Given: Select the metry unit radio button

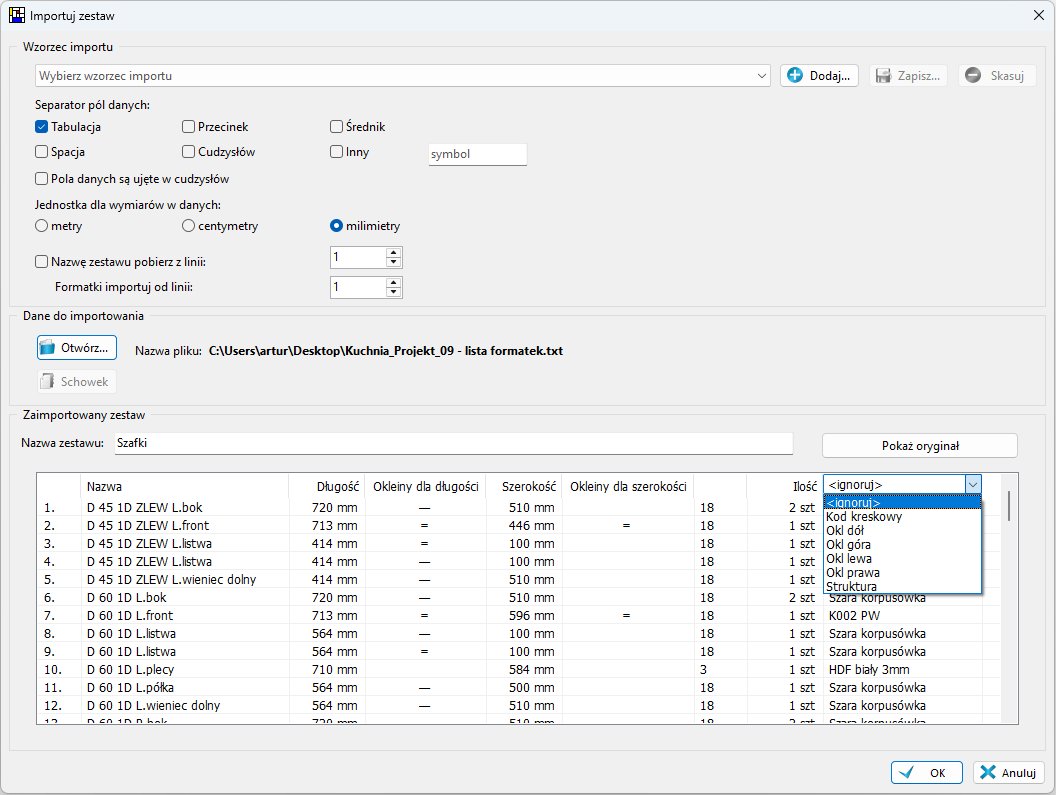Looking at the screenshot, I should pyautogui.click(x=42, y=226).
